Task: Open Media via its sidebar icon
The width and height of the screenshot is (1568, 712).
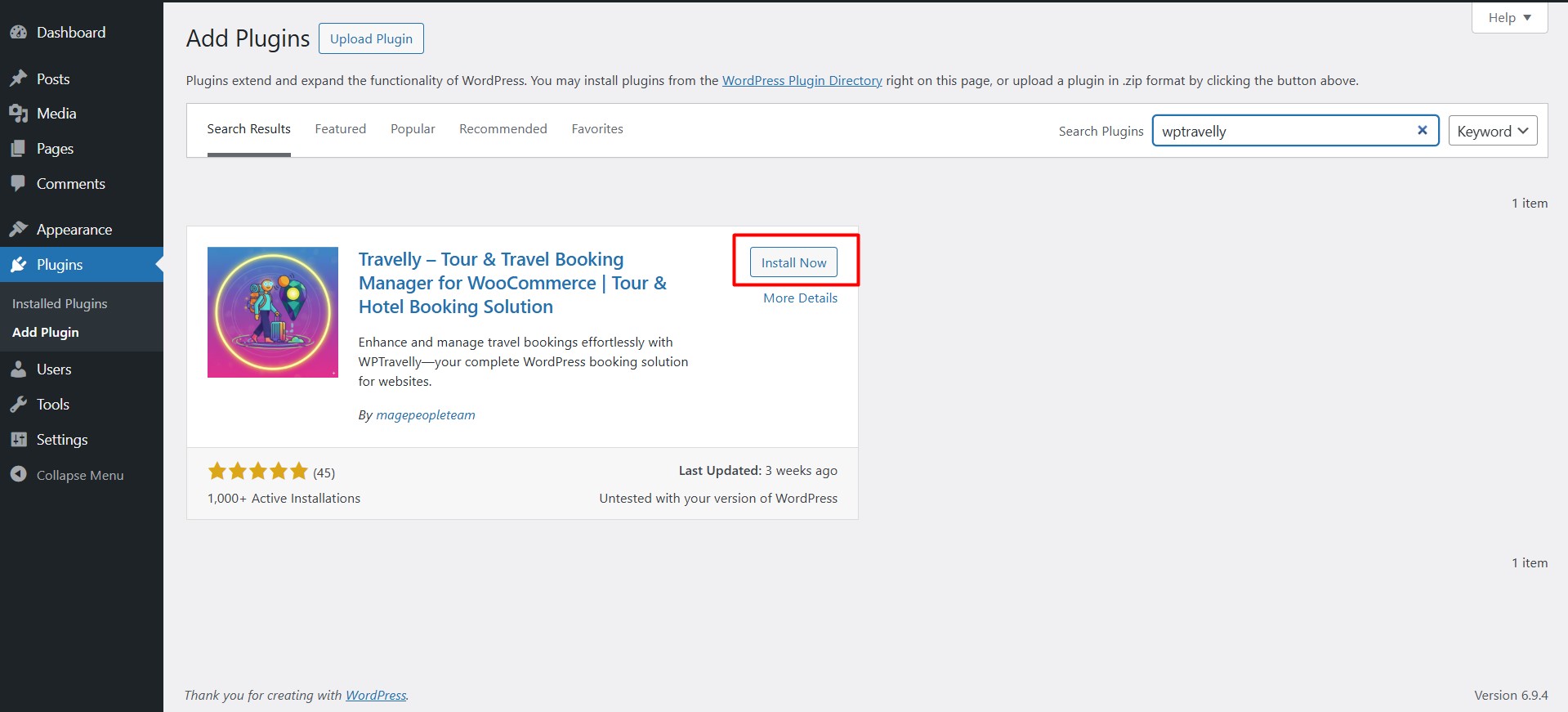Action: [18, 114]
